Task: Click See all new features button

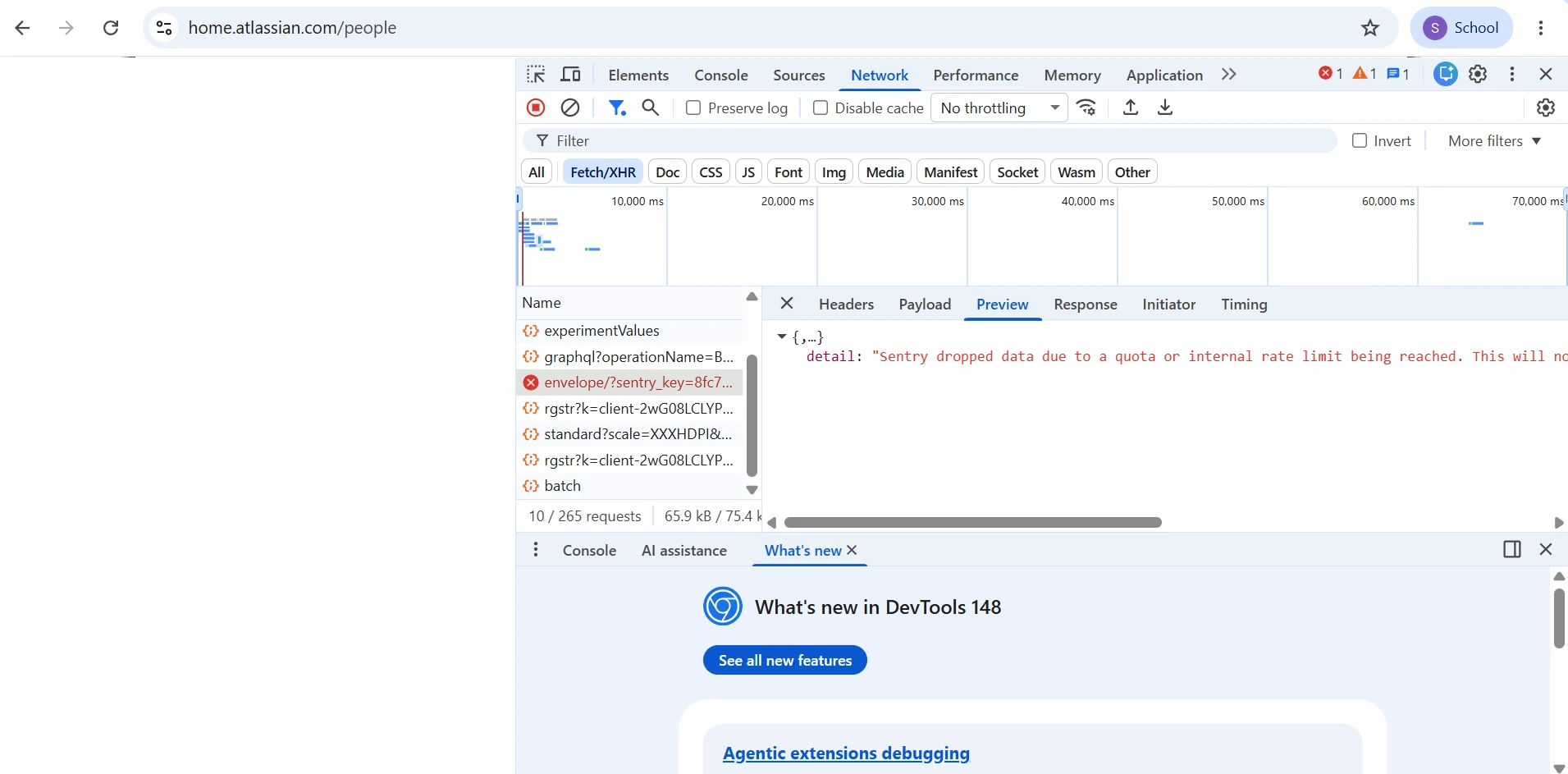Action: tap(784, 660)
